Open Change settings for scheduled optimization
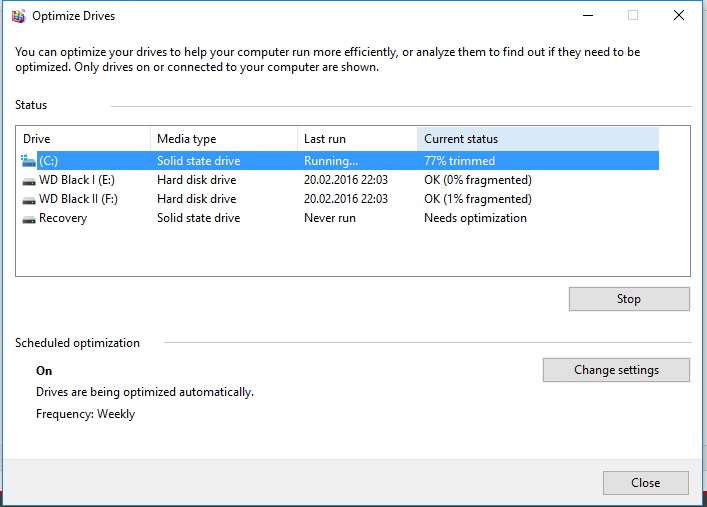The image size is (707, 507). tap(616, 370)
